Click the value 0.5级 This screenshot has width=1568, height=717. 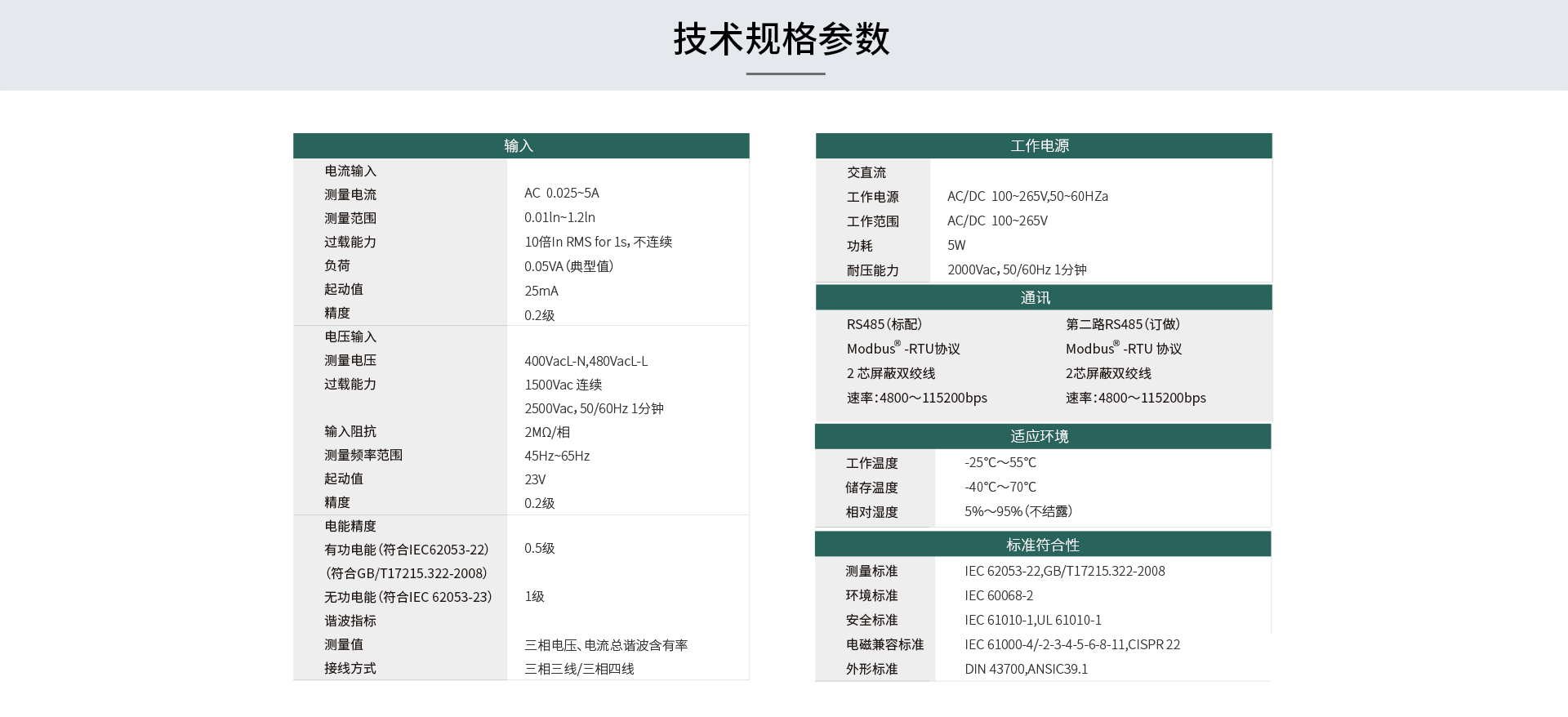[540, 548]
